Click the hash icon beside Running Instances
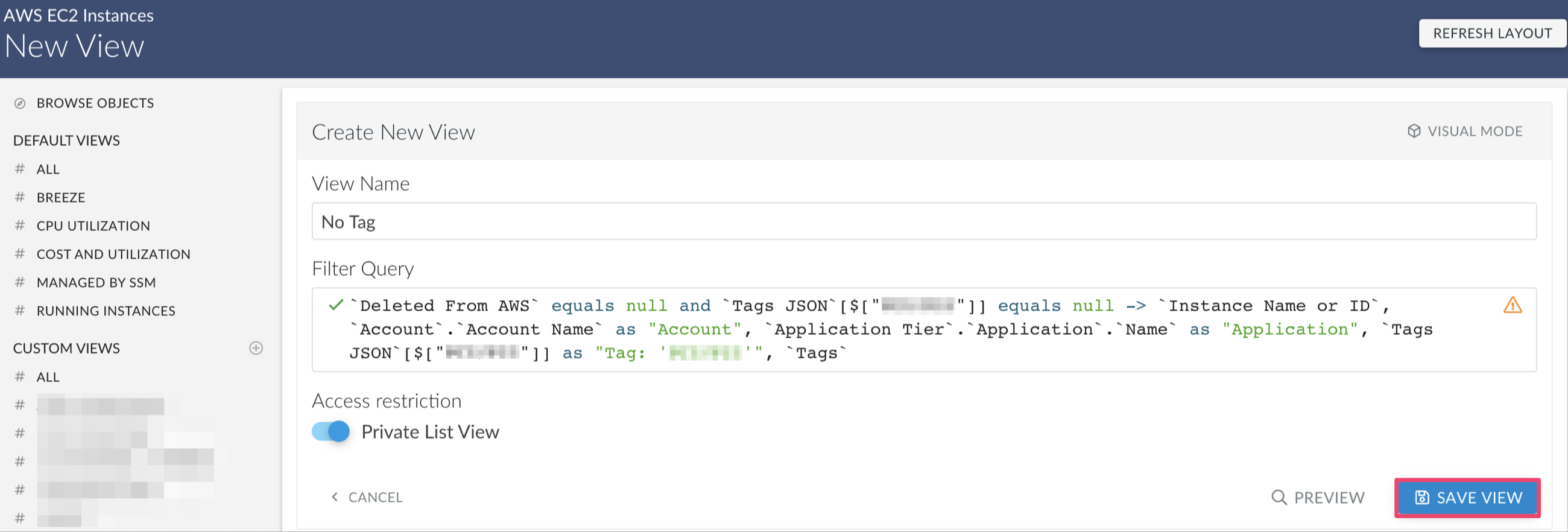This screenshot has width=1568, height=532. click(x=20, y=311)
